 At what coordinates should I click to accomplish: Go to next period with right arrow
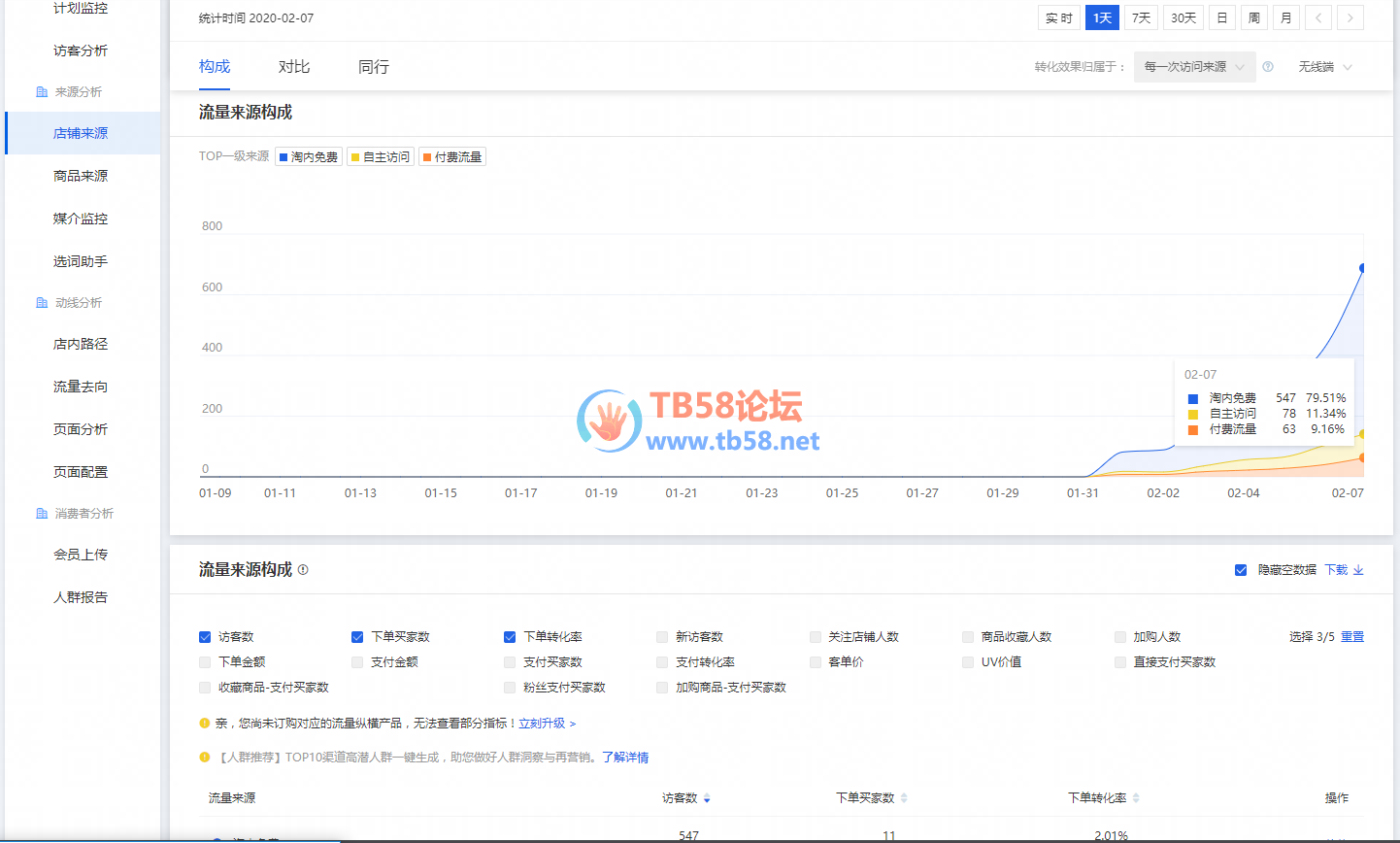click(x=1350, y=17)
